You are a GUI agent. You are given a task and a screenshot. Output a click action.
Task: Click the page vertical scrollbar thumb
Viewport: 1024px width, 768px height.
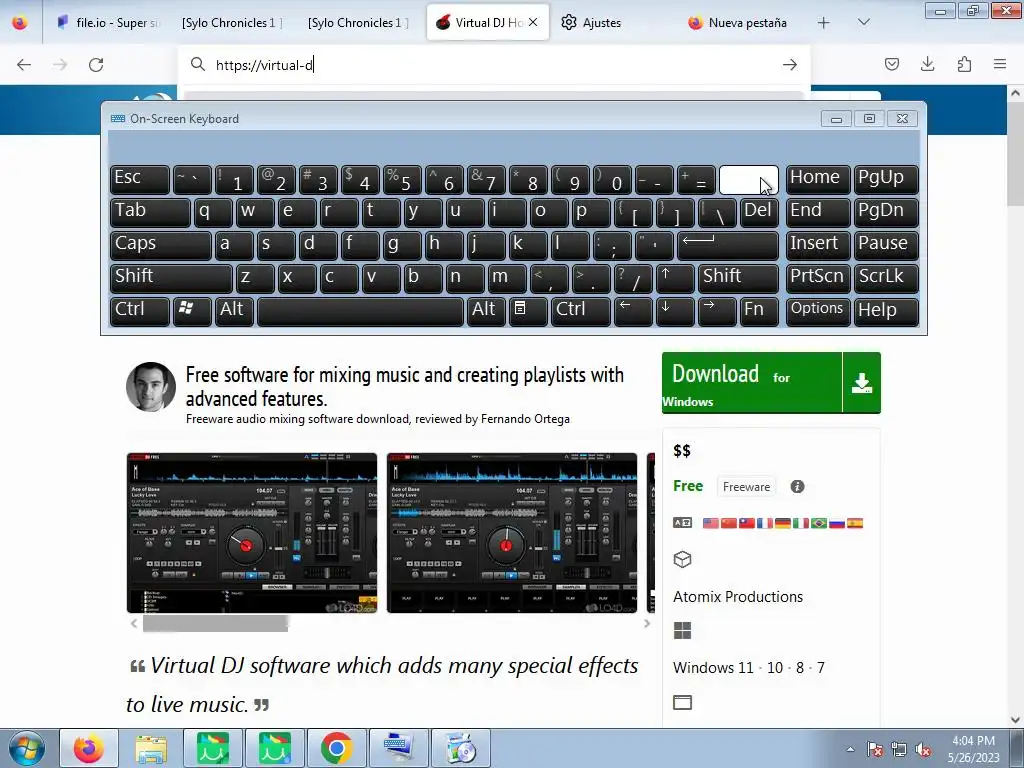click(1016, 155)
